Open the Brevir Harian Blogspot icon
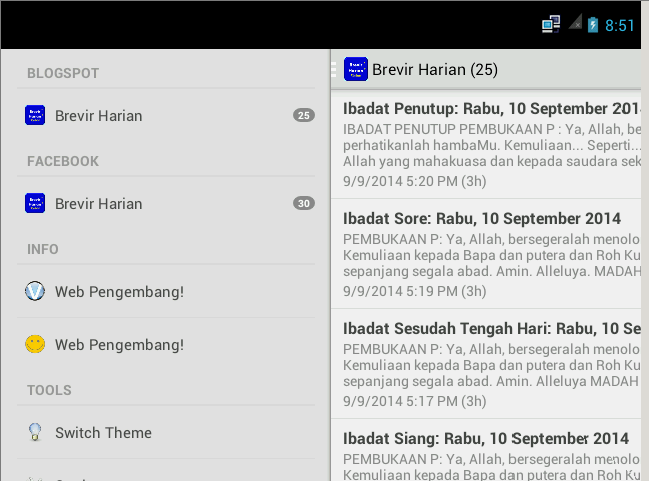The image size is (649, 481). click(35, 115)
